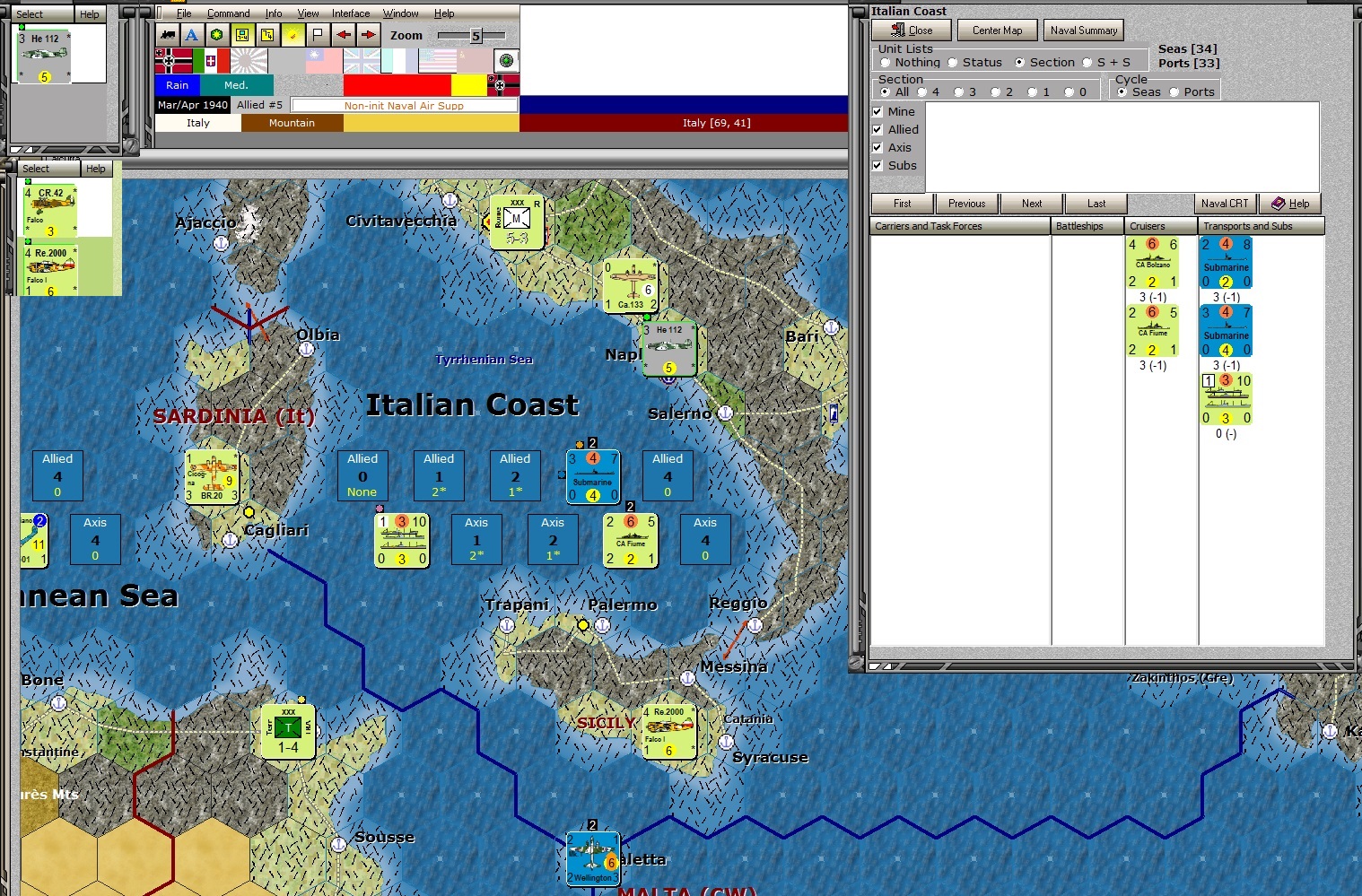The height and width of the screenshot is (896, 1362).
Task: Click the red left arrow toolbar icon
Action: [x=343, y=35]
